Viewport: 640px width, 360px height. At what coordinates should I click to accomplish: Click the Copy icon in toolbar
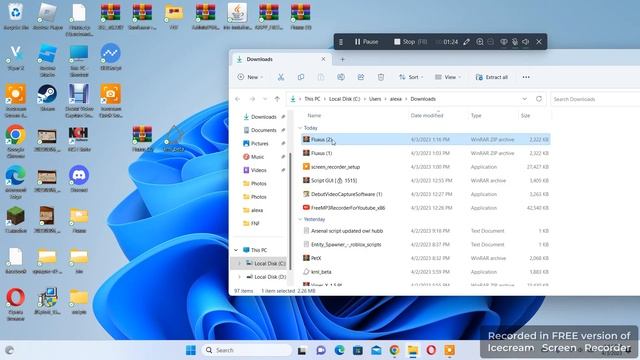(301, 77)
